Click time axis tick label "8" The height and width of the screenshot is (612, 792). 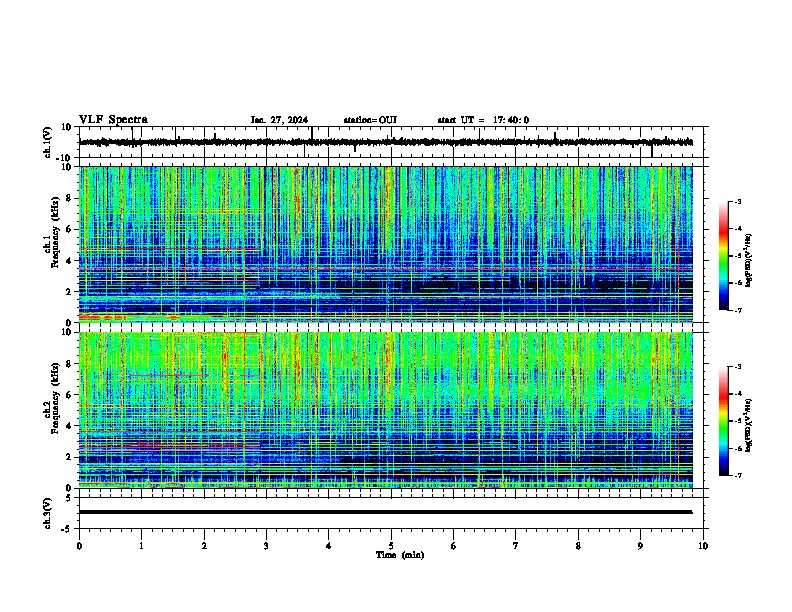point(578,546)
